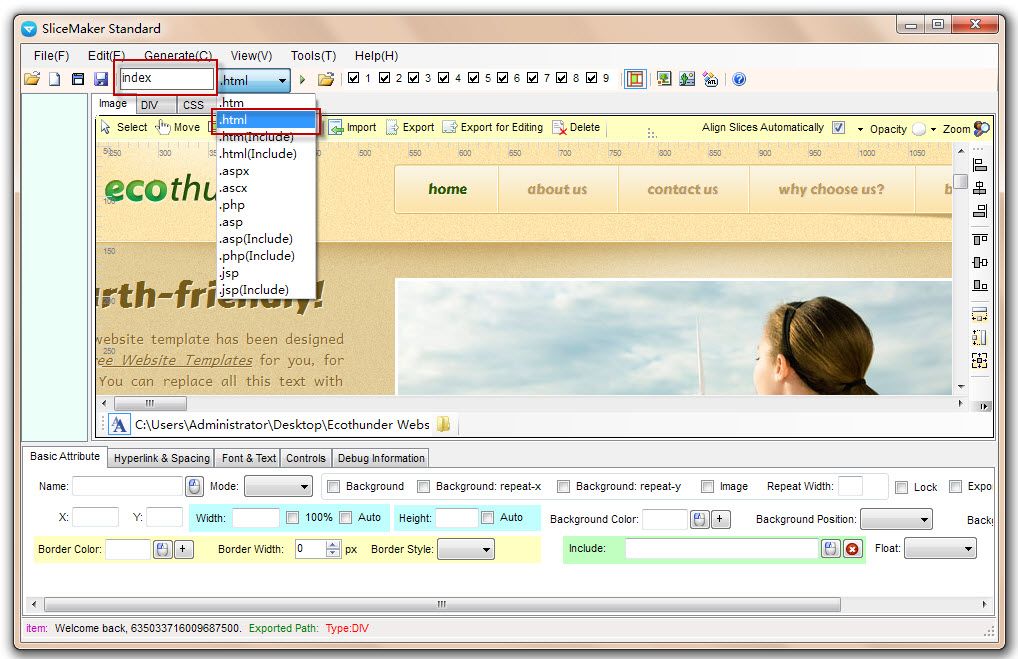This screenshot has width=1018, height=659.
Task: Click the New blank document icon
Action: 55,79
